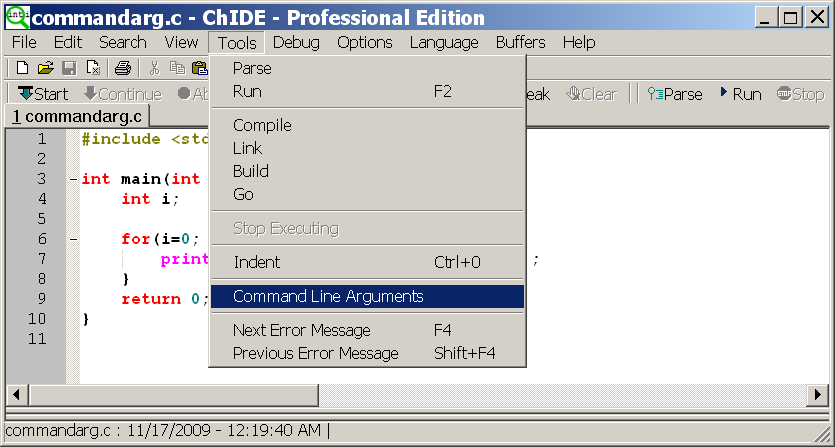Open the Debug menu

[296, 43]
